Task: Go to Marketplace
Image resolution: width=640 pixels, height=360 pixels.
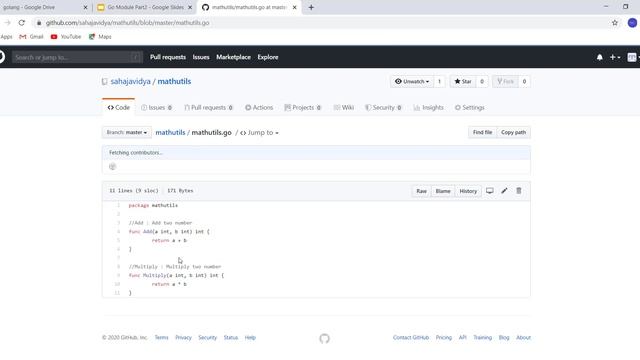Action: (233, 57)
